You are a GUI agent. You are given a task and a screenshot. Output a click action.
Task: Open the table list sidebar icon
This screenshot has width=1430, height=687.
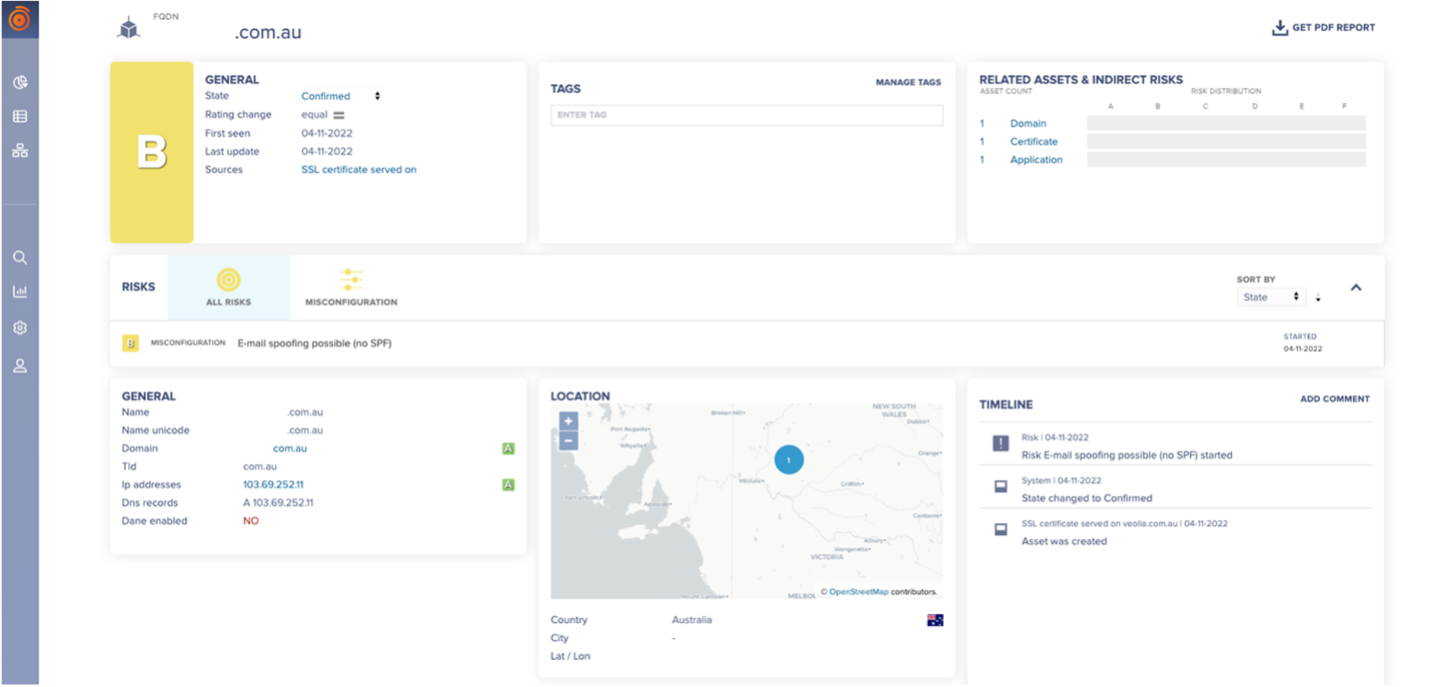(20, 117)
